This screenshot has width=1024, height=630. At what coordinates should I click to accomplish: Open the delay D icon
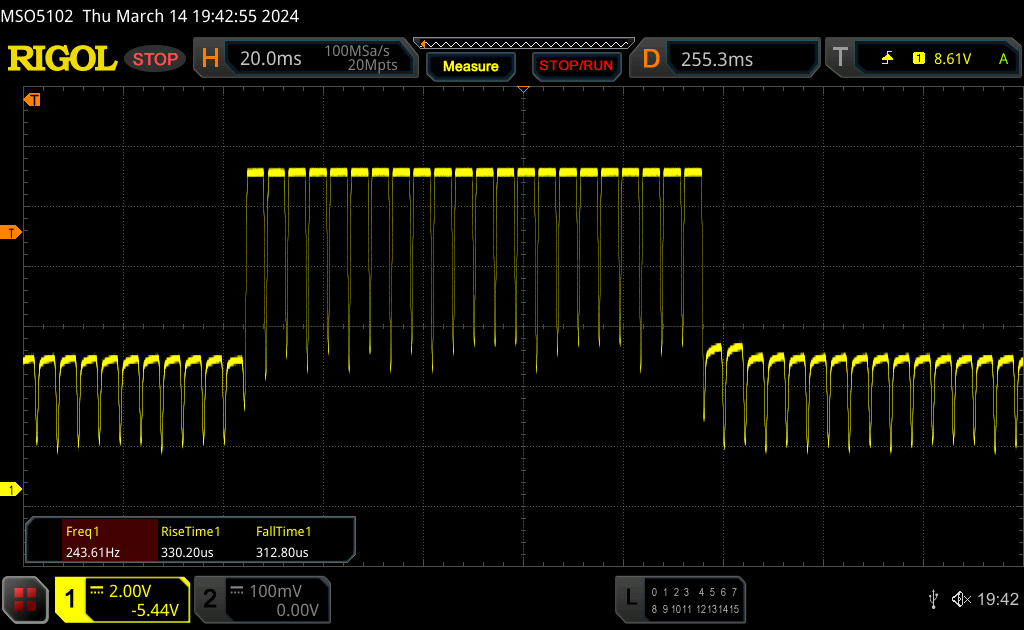coord(651,59)
